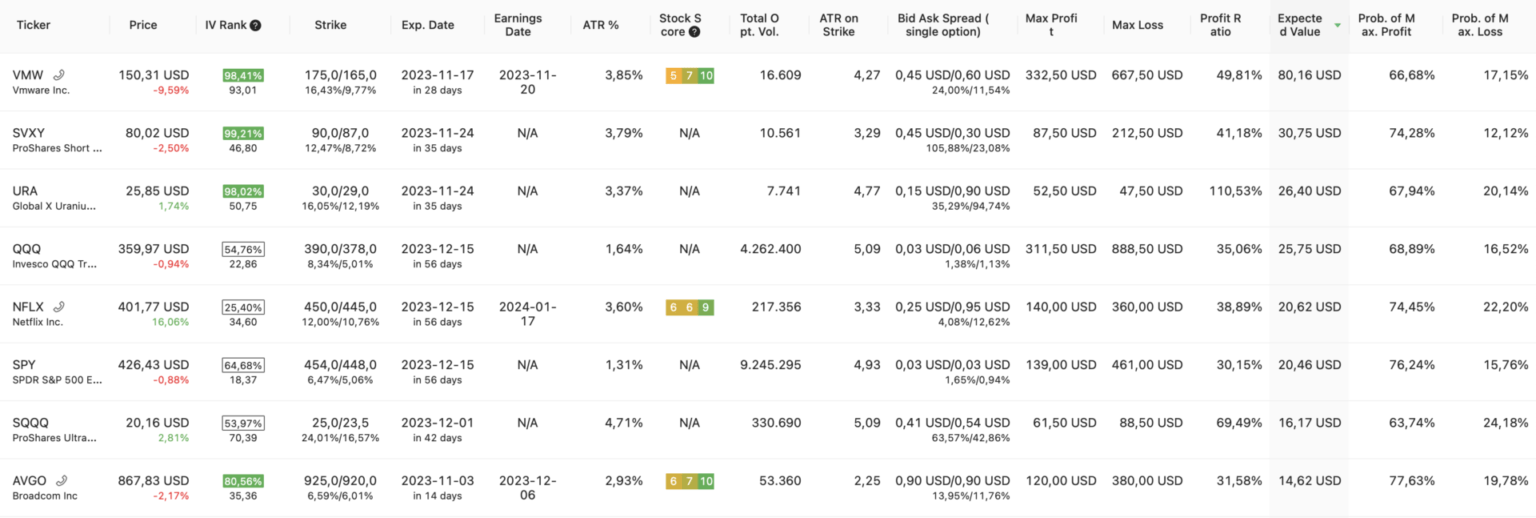Open the QQQ ticker link
1536x518 pixels.
click(27, 249)
